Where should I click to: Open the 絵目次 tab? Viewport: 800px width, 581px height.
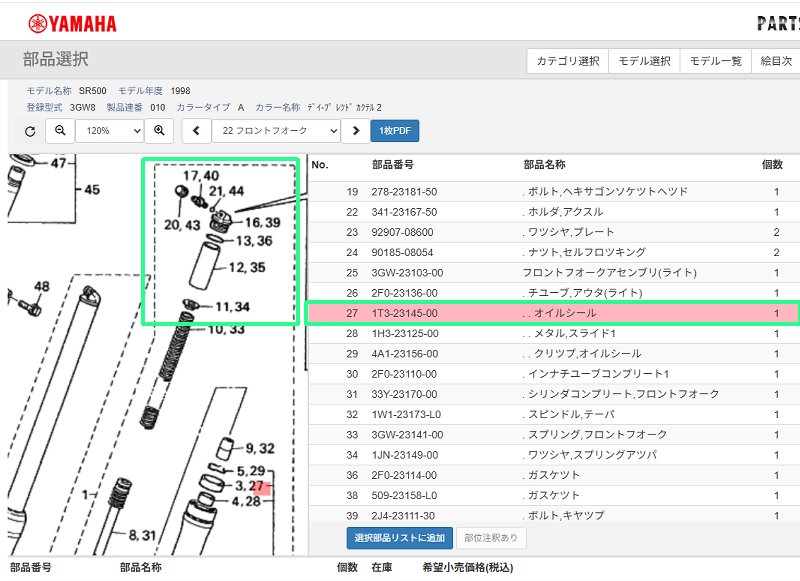(775, 61)
